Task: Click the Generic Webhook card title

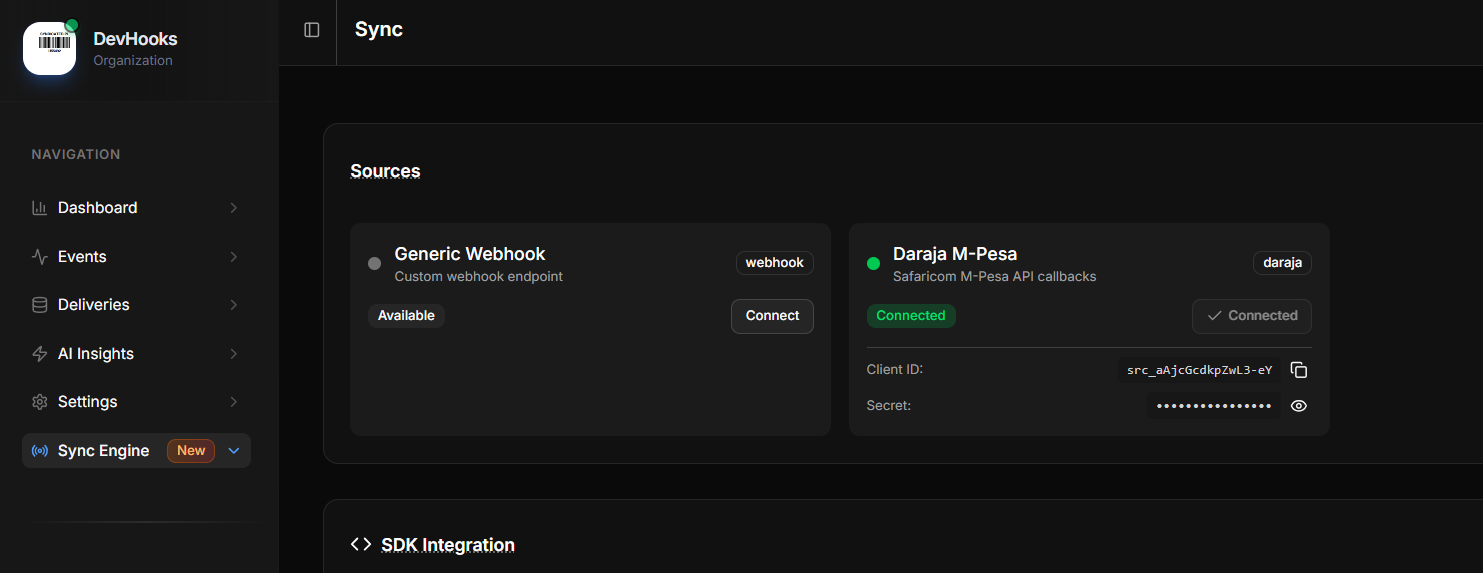Action: 470,254
